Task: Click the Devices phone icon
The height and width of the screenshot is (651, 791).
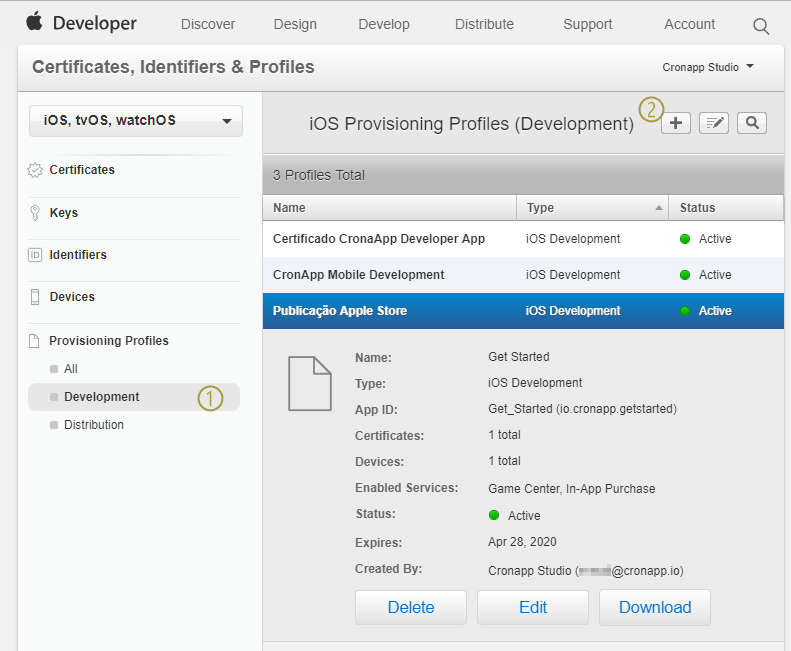Action: [x=35, y=297]
